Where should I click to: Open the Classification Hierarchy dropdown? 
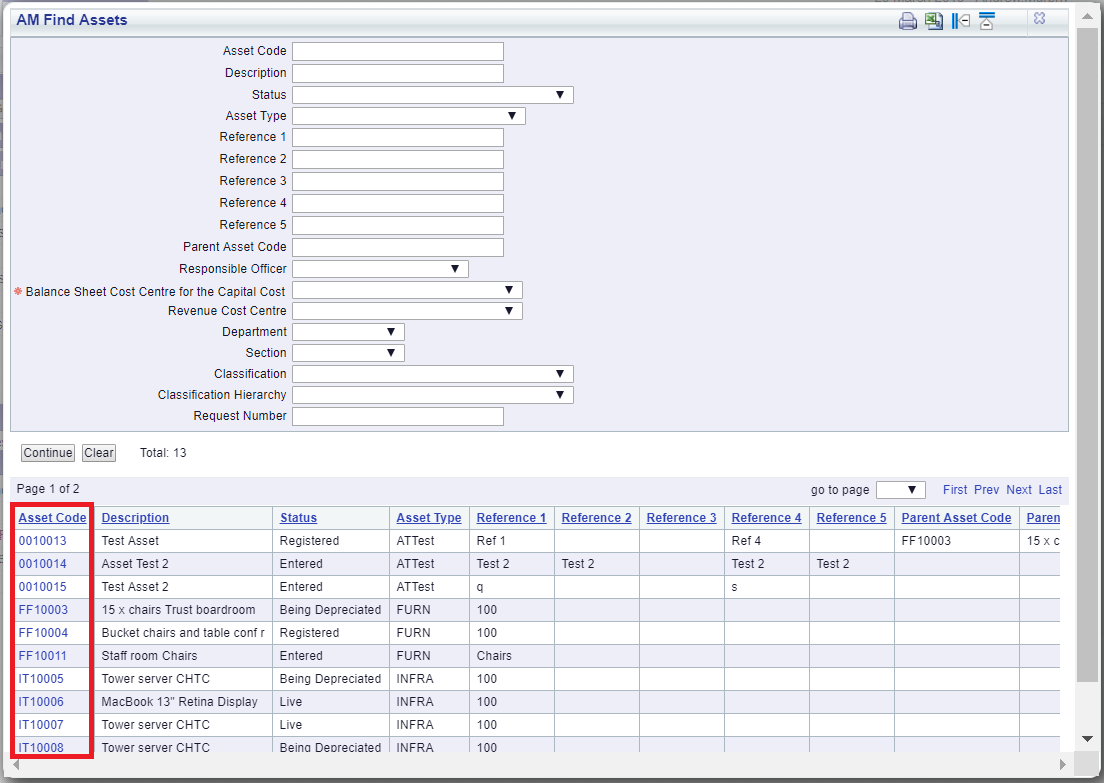433,395
